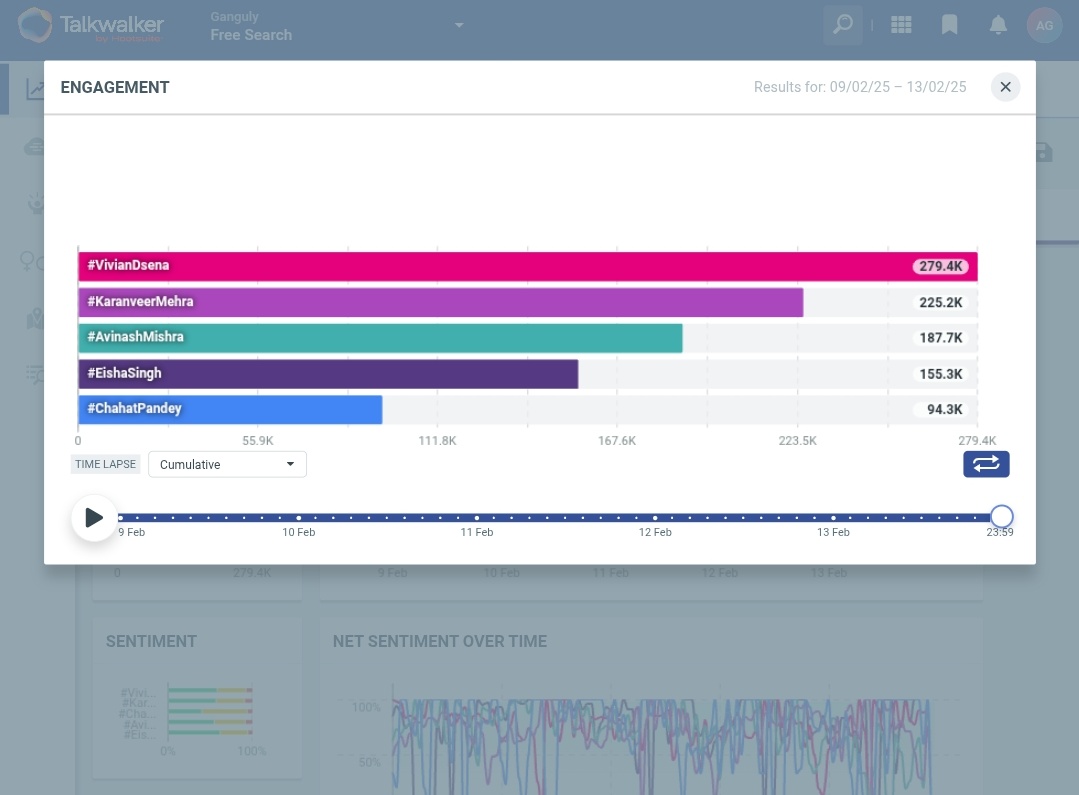Select the #KaranveerMehra engagement bar
Image resolution: width=1079 pixels, height=795 pixels.
pyautogui.click(x=440, y=302)
